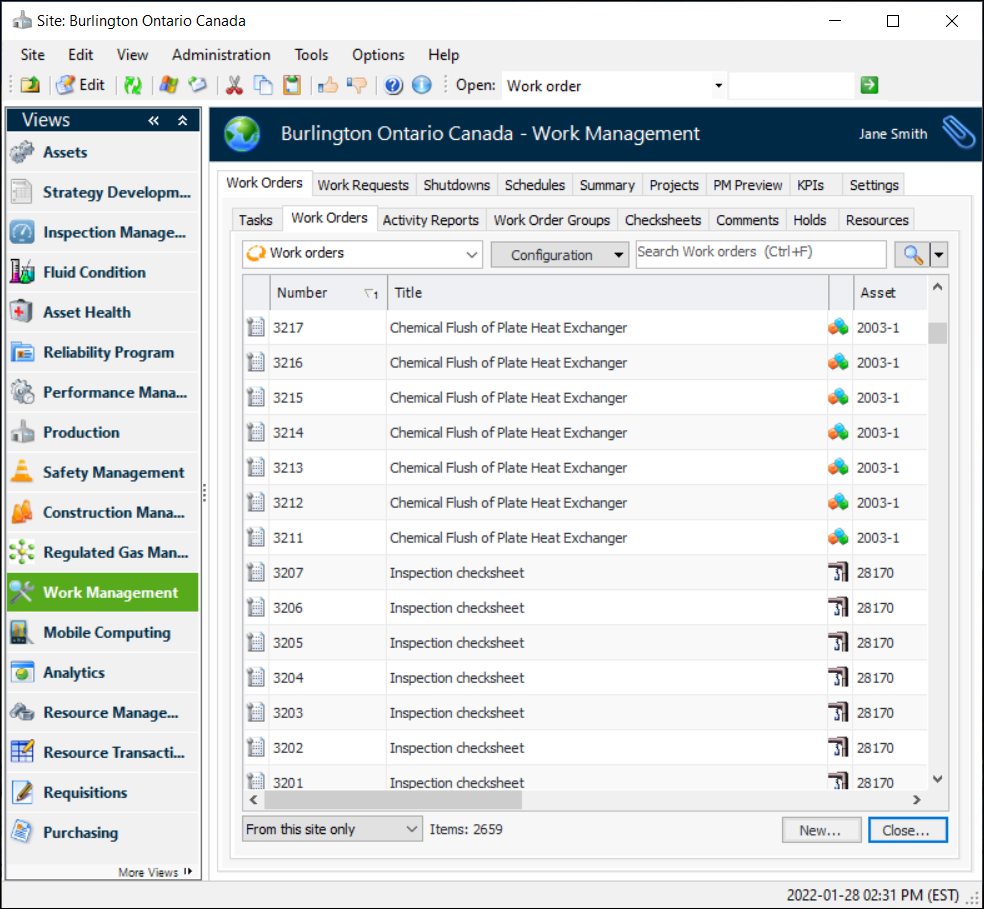Open Help with the question mark icon
This screenshot has width=984, height=909.
click(x=393, y=86)
